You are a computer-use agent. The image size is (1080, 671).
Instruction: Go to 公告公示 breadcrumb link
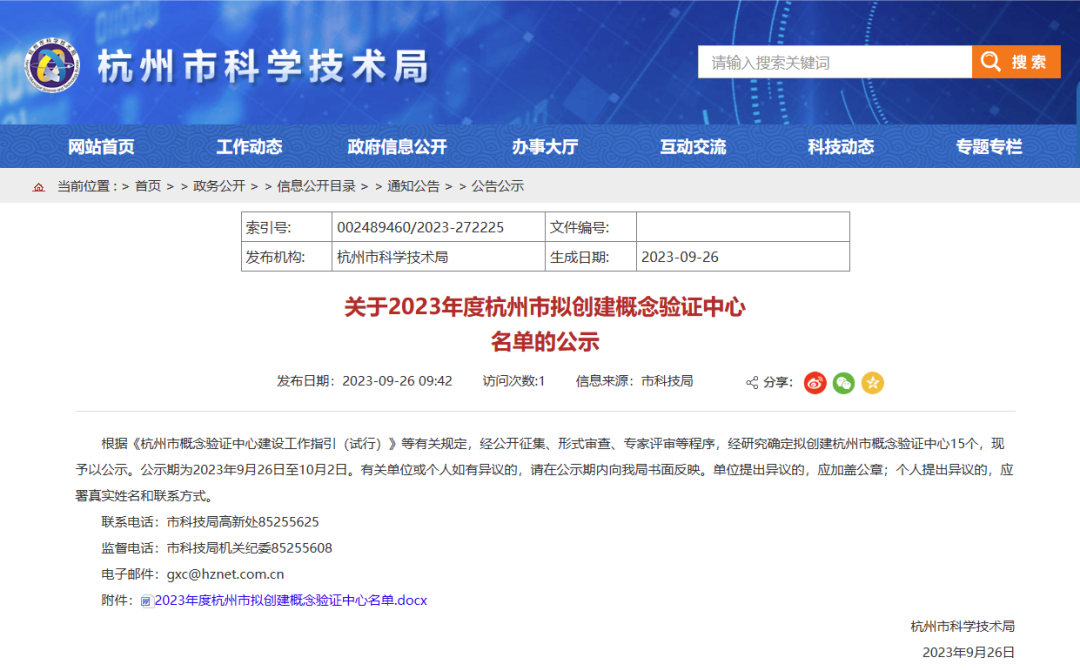(x=497, y=186)
